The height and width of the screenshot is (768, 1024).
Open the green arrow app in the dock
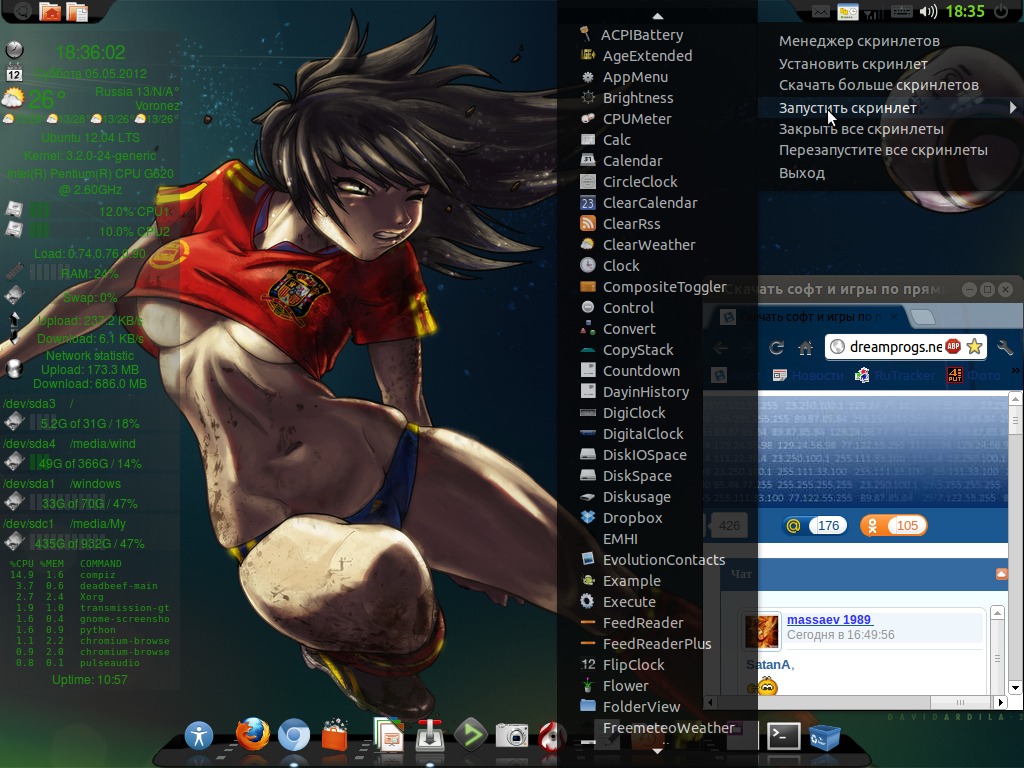[x=471, y=735]
